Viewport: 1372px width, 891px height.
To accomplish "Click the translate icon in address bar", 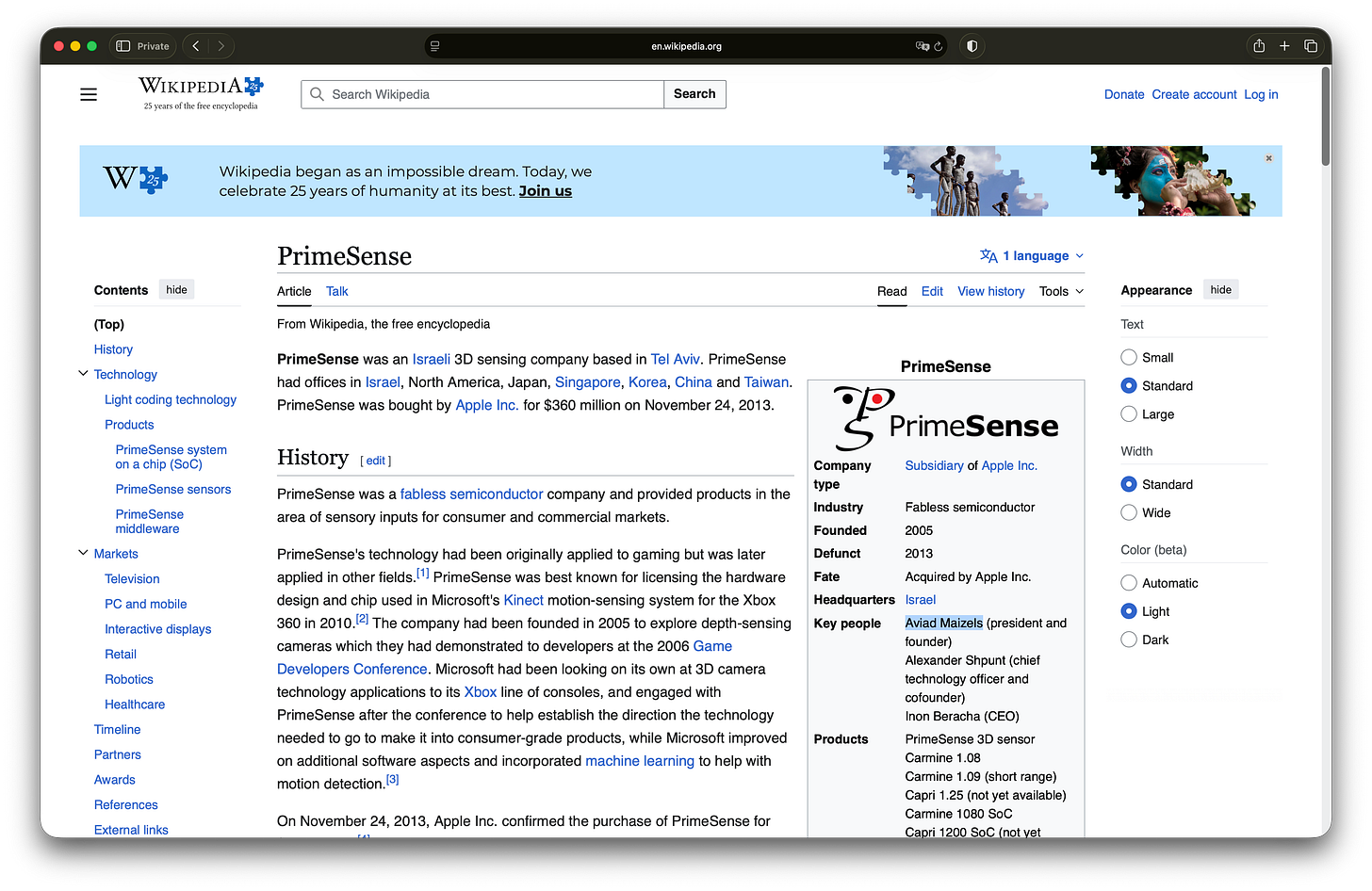I will click(x=922, y=46).
